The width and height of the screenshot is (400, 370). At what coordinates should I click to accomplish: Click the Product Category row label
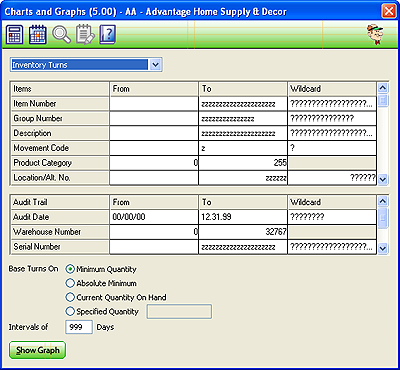tap(60, 163)
